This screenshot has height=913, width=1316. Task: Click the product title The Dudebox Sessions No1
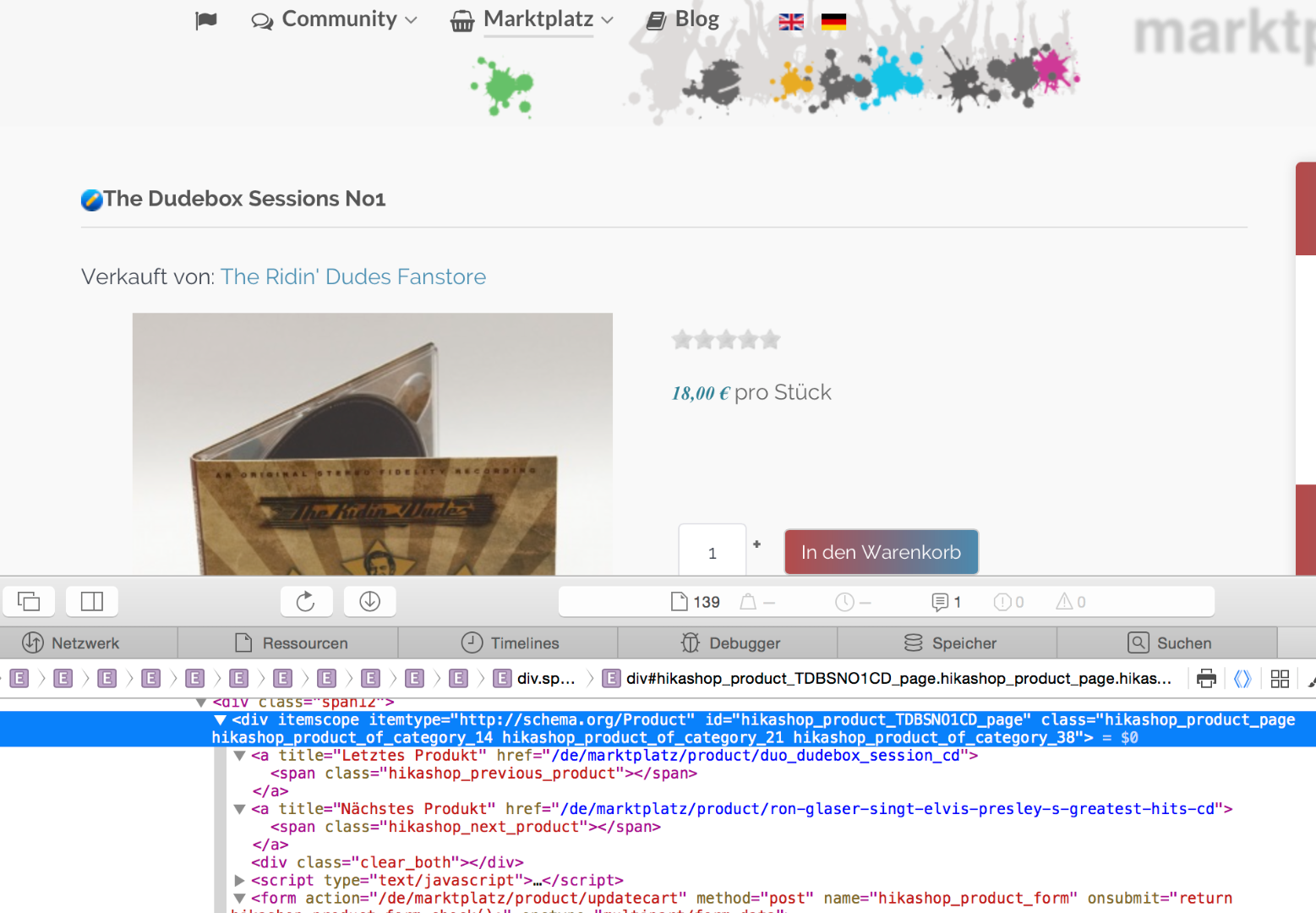click(244, 199)
